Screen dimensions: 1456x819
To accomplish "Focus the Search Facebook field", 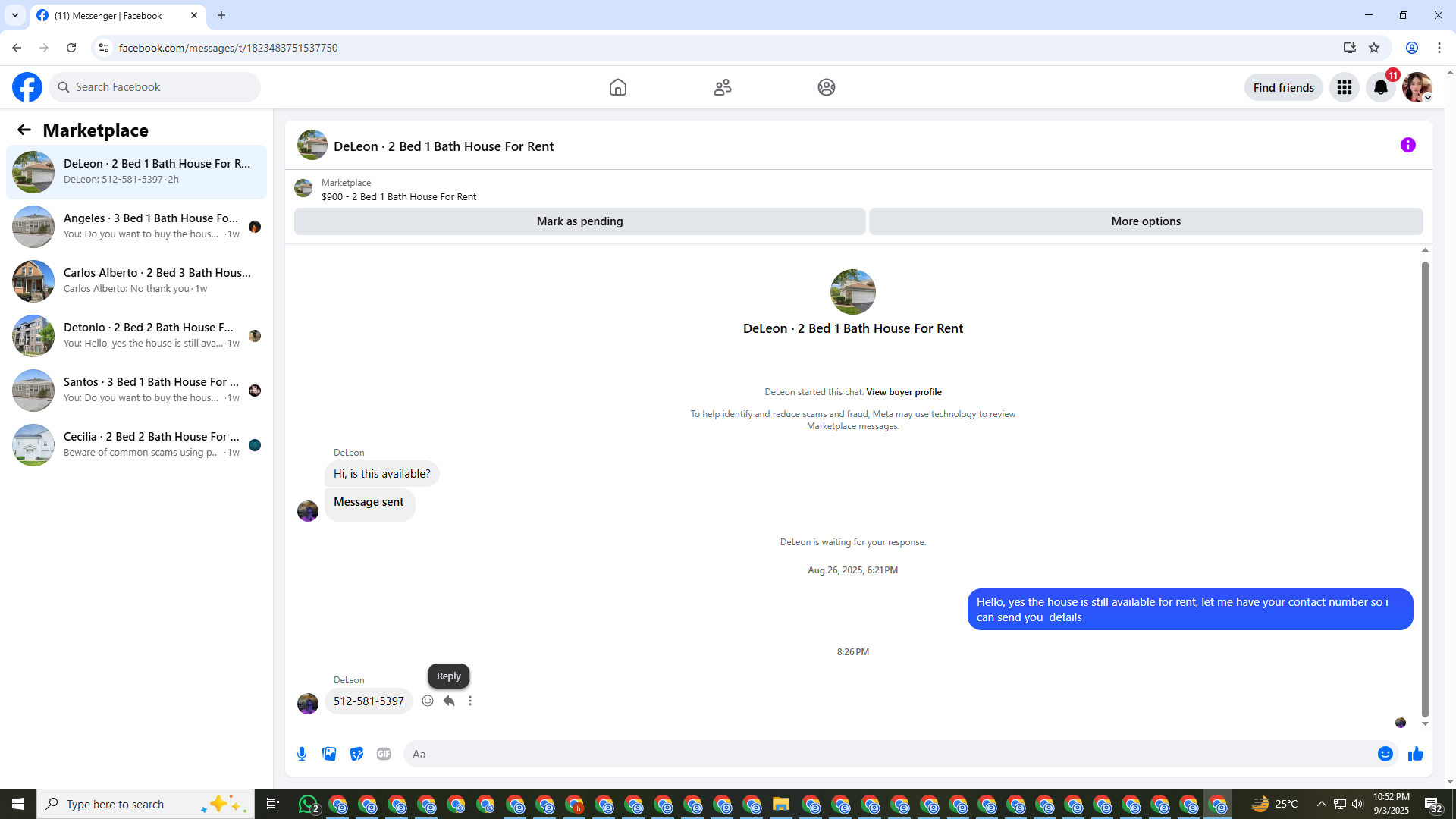I will coord(155,87).
